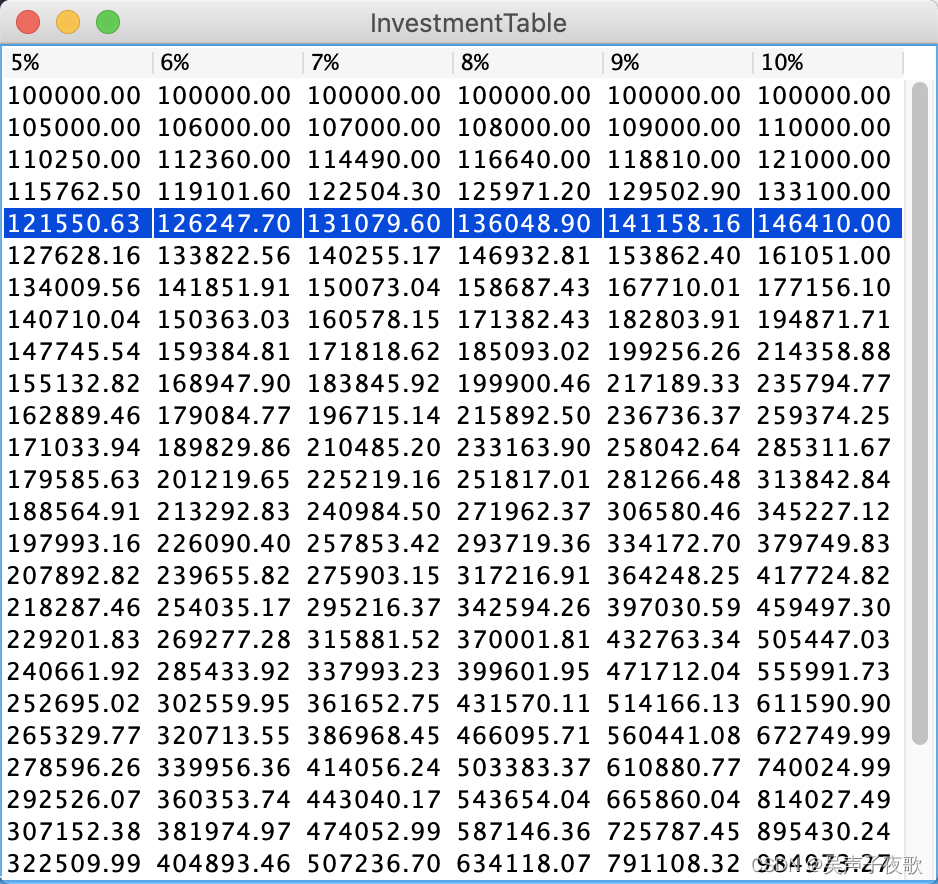Click cell 269277.28
Screen dimensions: 938x884
(x=228, y=639)
